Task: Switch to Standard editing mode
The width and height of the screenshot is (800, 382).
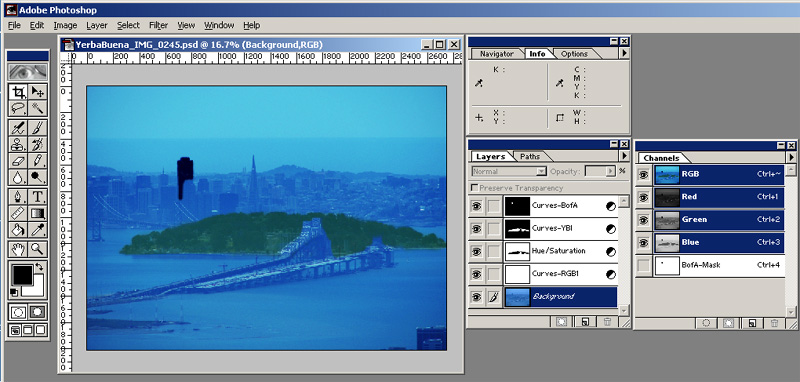Action: [19, 312]
